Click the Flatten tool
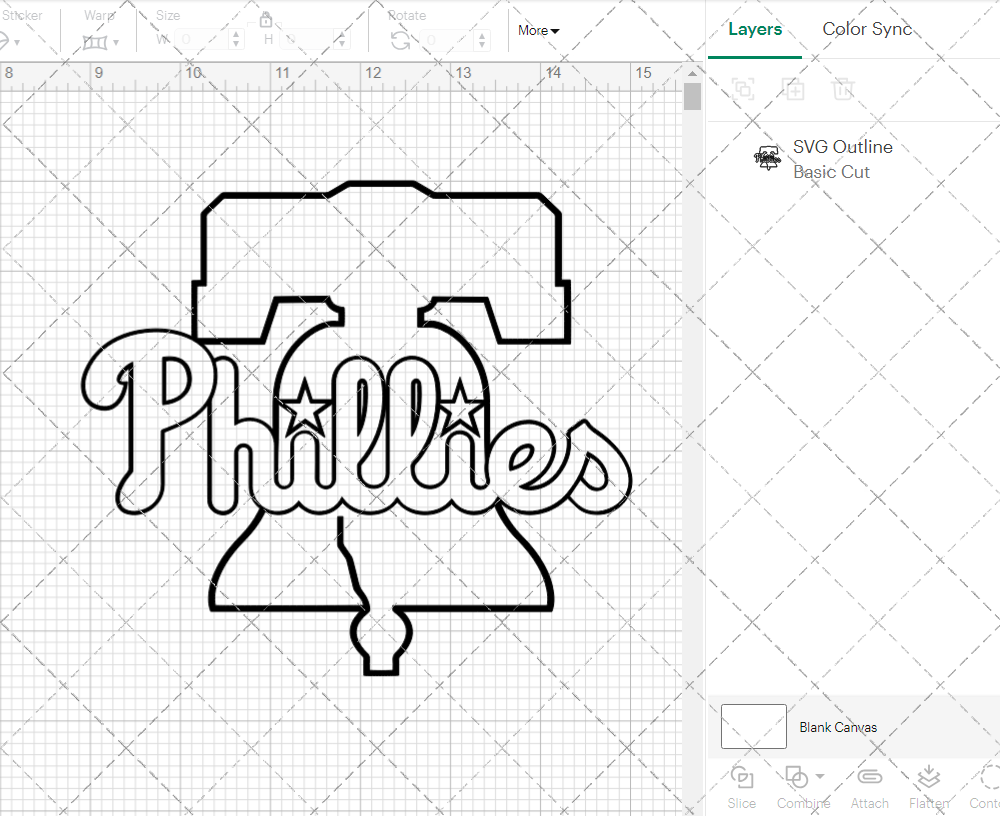 (929, 787)
